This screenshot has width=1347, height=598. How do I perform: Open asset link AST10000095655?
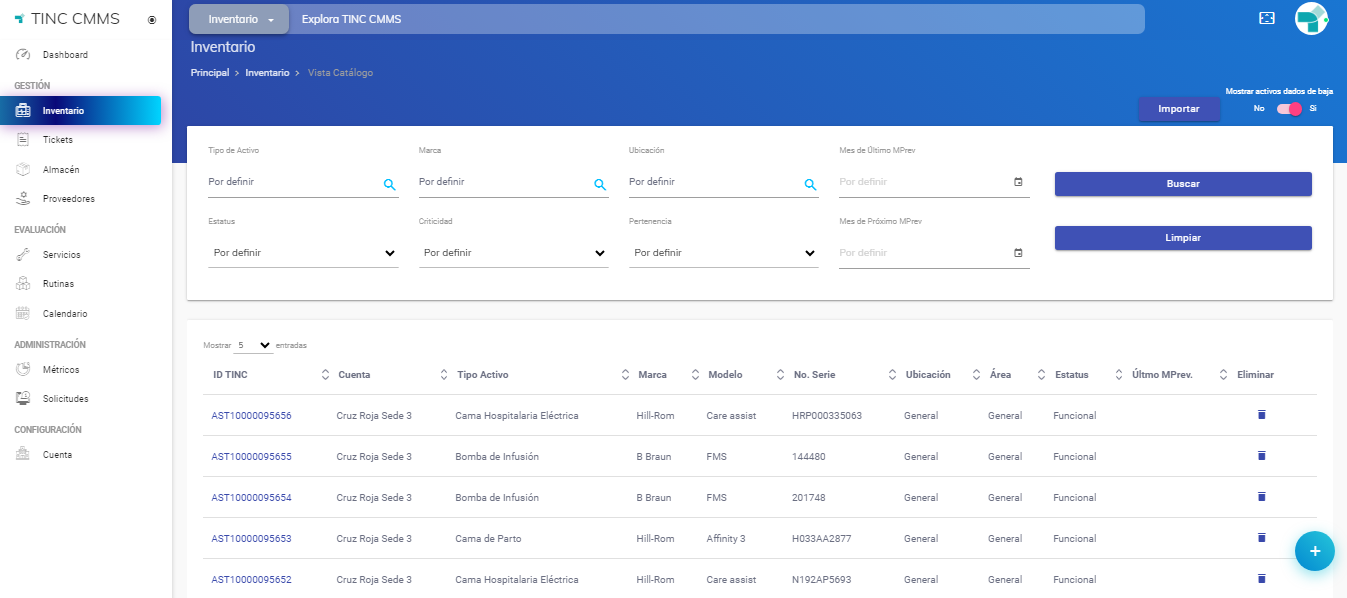pyautogui.click(x=251, y=457)
